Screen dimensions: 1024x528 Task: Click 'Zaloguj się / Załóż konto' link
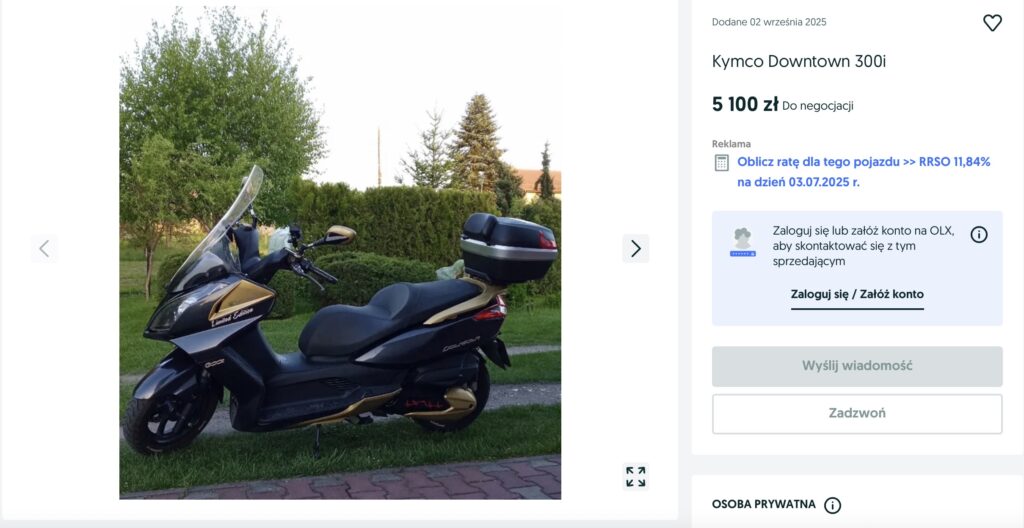(x=857, y=294)
